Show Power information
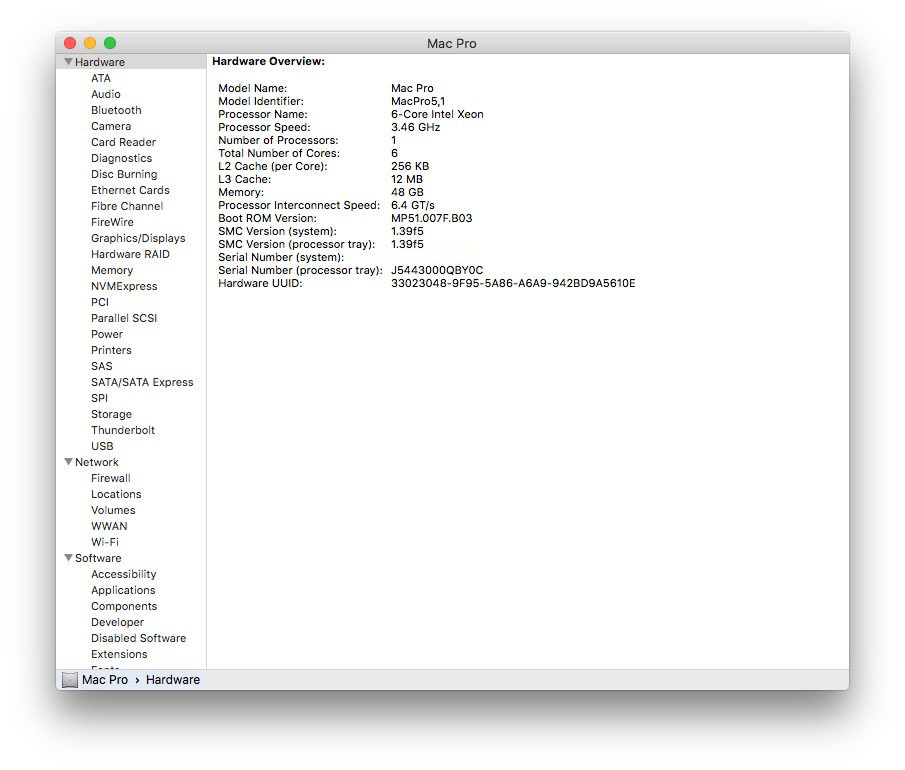The height and width of the screenshot is (770, 905). pos(107,334)
